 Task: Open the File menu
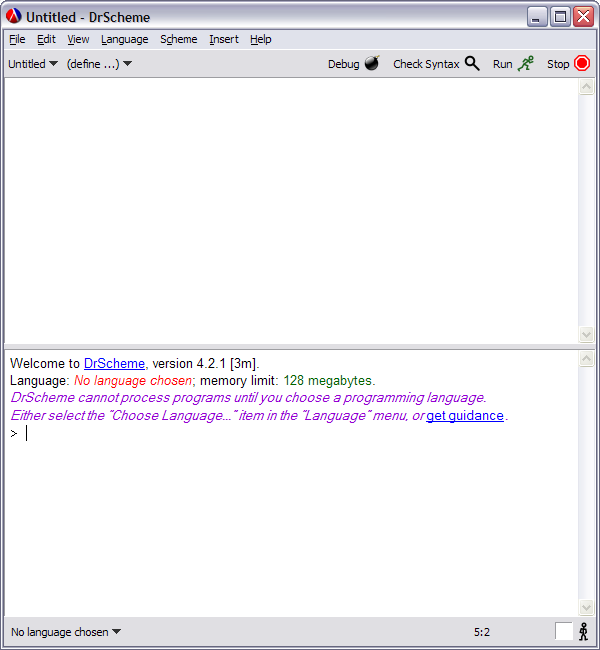(x=17, y=39)
